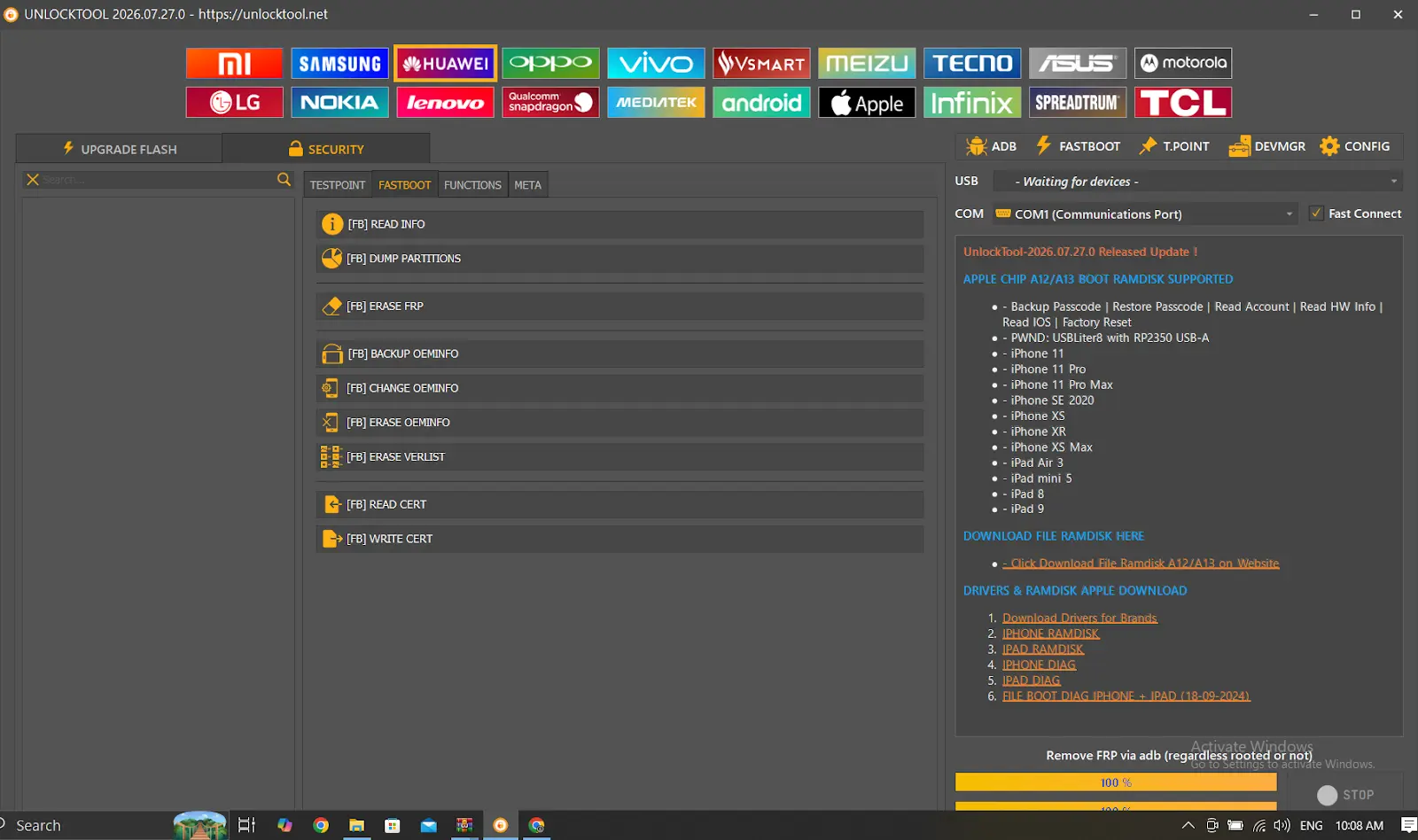The width and height of the screenshot is (1418, 840).
Task: Select the Huawei brand logo
Action: (x=445, y=63)
